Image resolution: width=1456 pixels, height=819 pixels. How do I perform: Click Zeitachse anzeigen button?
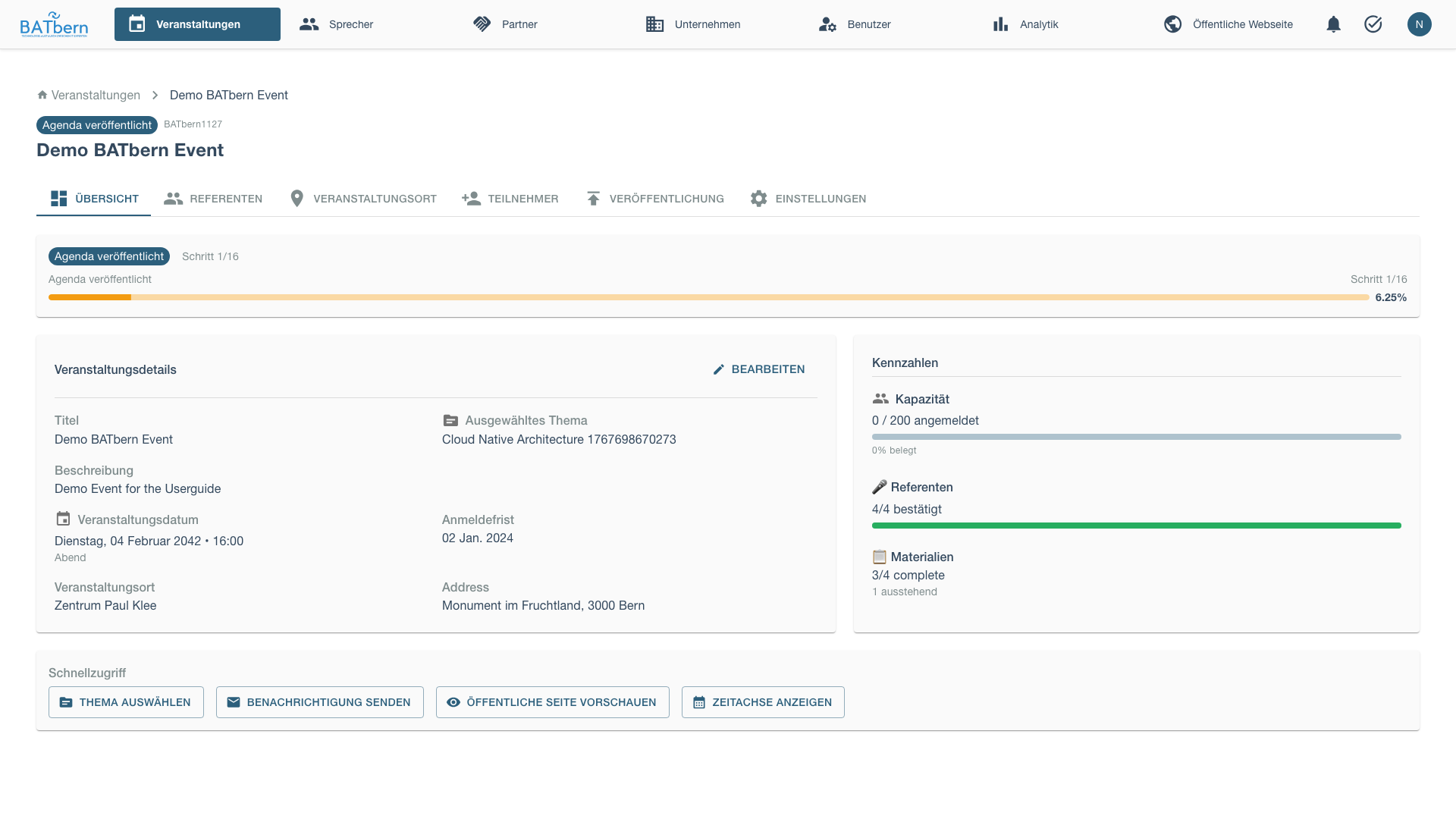(x=763, y=702)
